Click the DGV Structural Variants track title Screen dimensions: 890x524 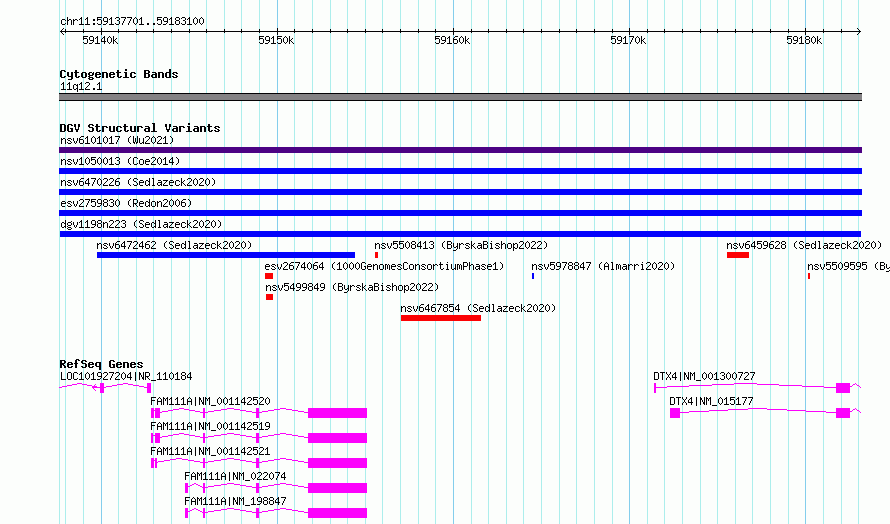coord(140,128)
